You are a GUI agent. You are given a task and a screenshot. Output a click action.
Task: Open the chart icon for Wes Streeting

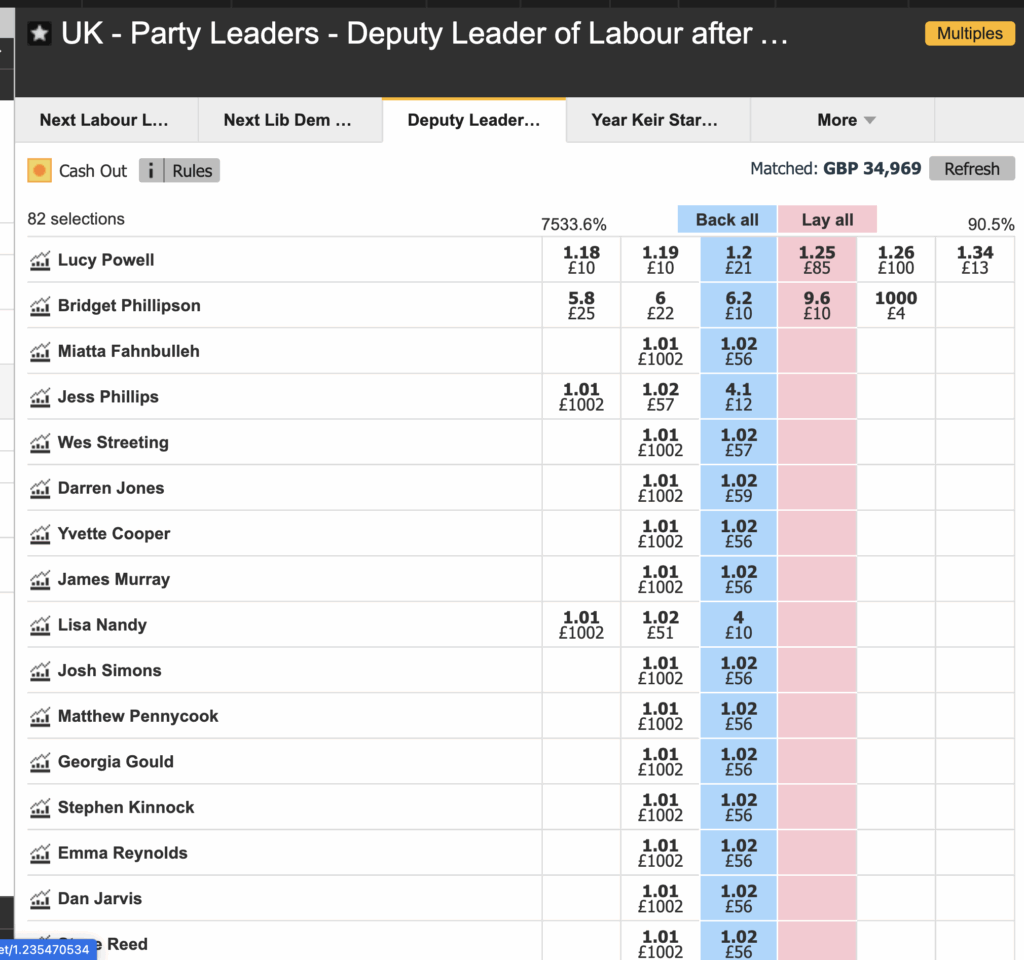(x=40, y=443)
